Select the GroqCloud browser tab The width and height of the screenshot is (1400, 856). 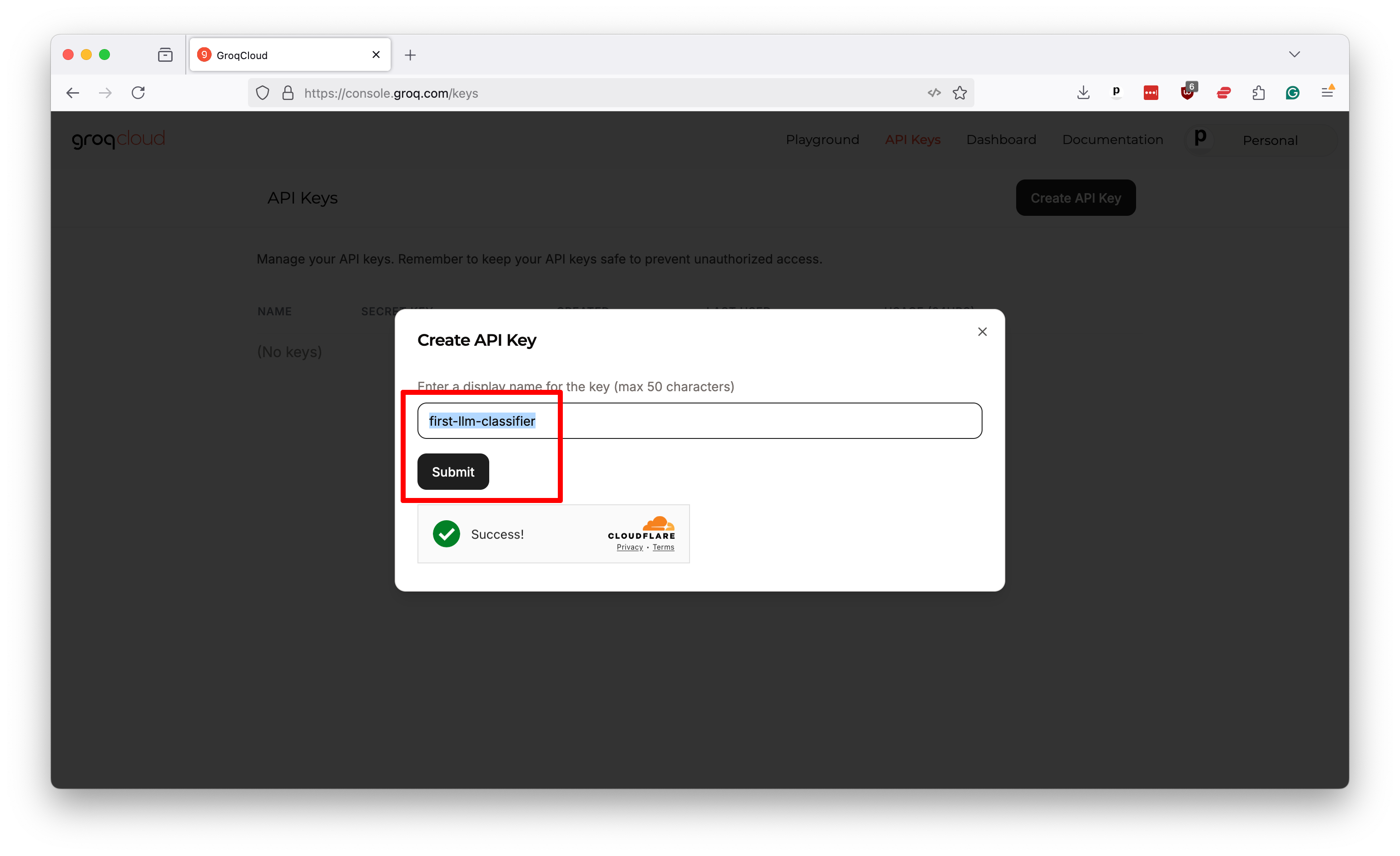pos(290,55)
